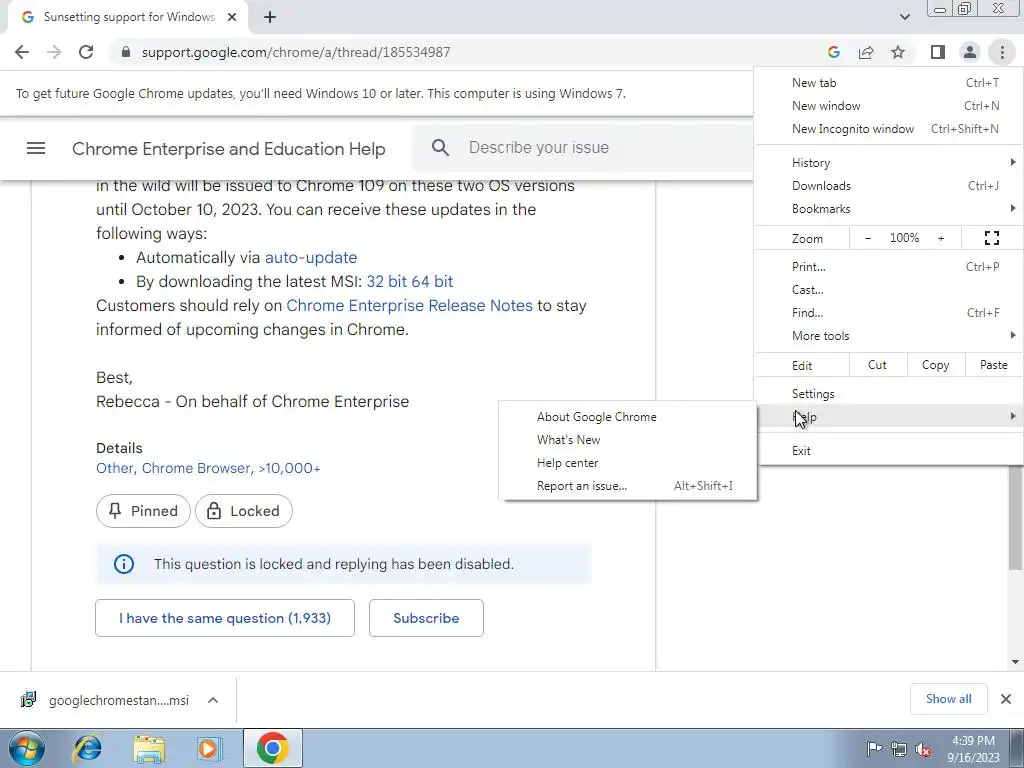Bookmark this tab with the star

(898, 52)
